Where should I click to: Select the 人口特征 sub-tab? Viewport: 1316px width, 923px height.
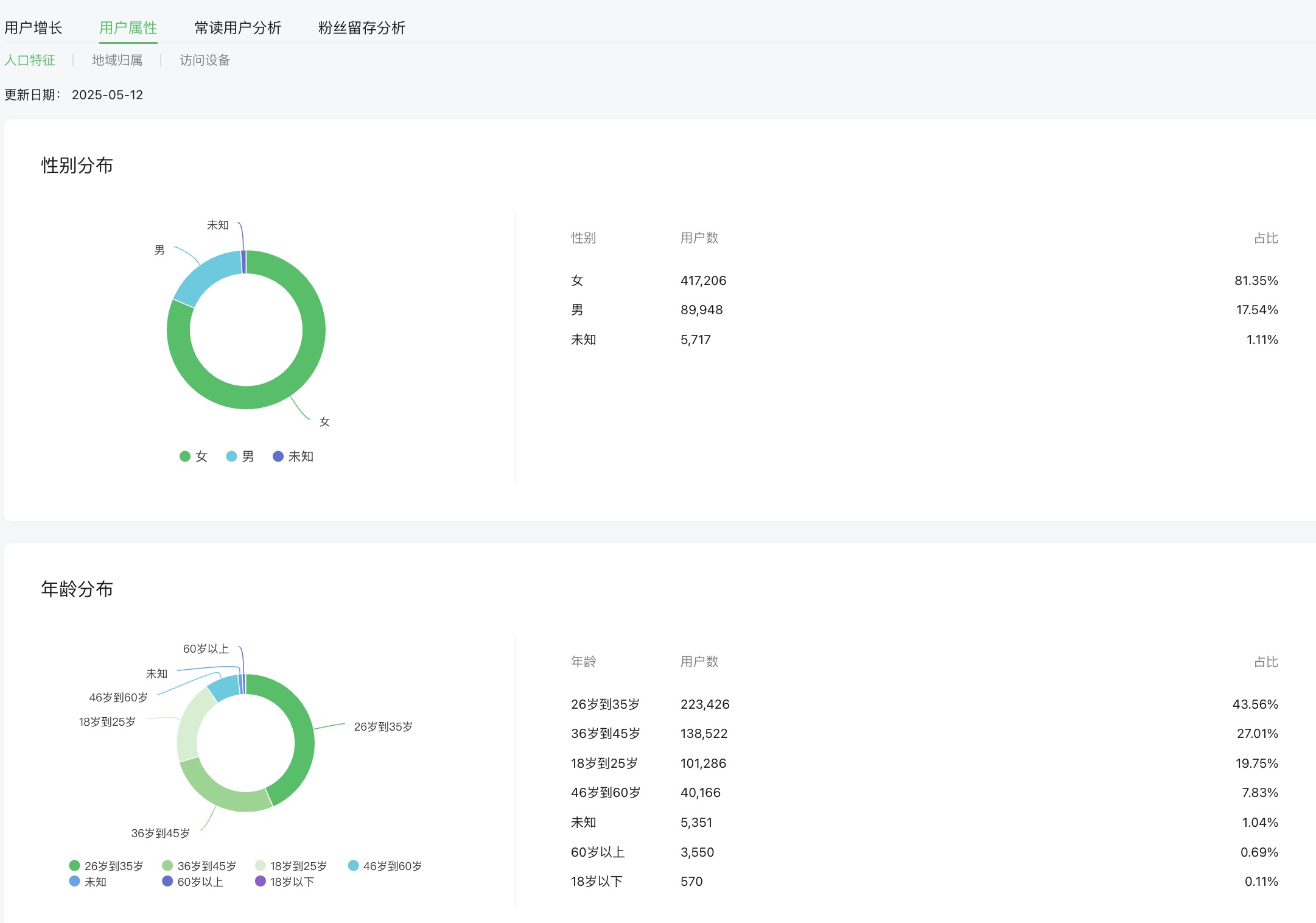30,60
